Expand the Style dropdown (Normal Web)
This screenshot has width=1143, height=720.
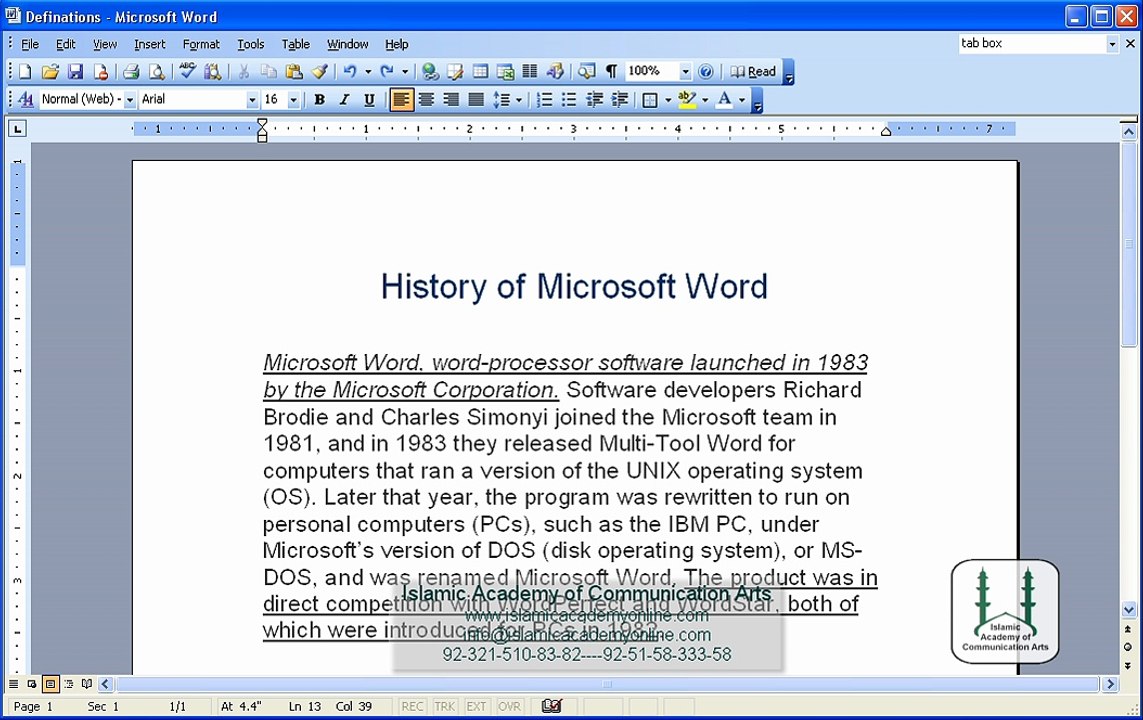click(x=130, y=99)
